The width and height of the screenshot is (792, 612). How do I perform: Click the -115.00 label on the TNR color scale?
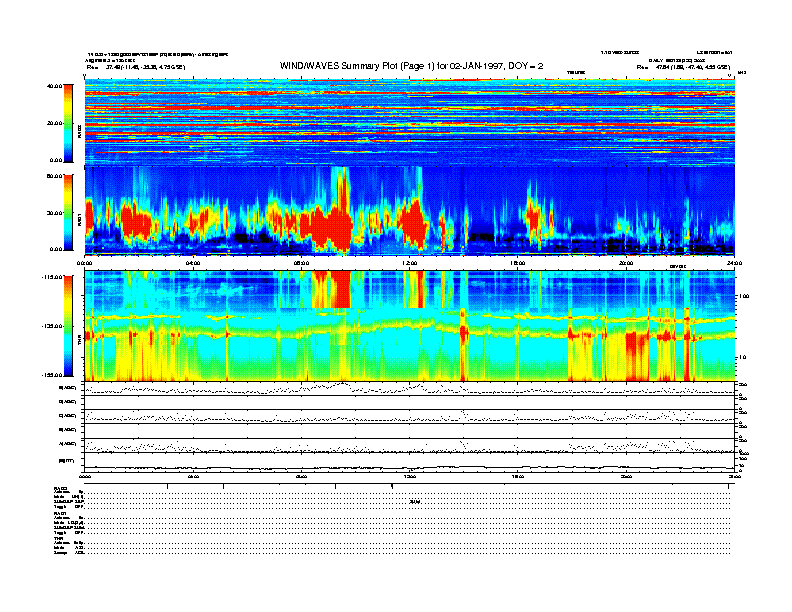(x=53, y=277)
